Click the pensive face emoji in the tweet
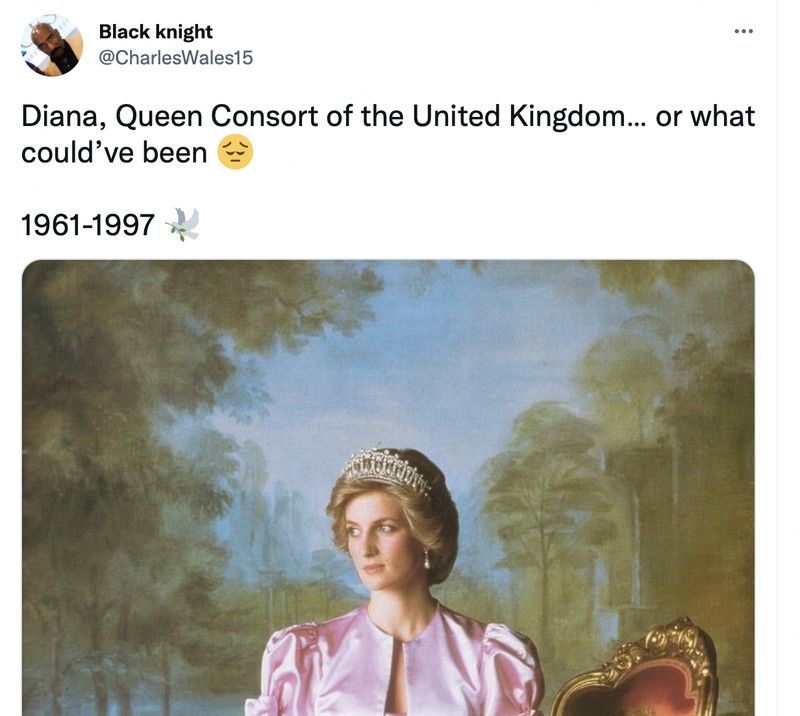The height and width of the screenshot is (716, 800). 234,153
